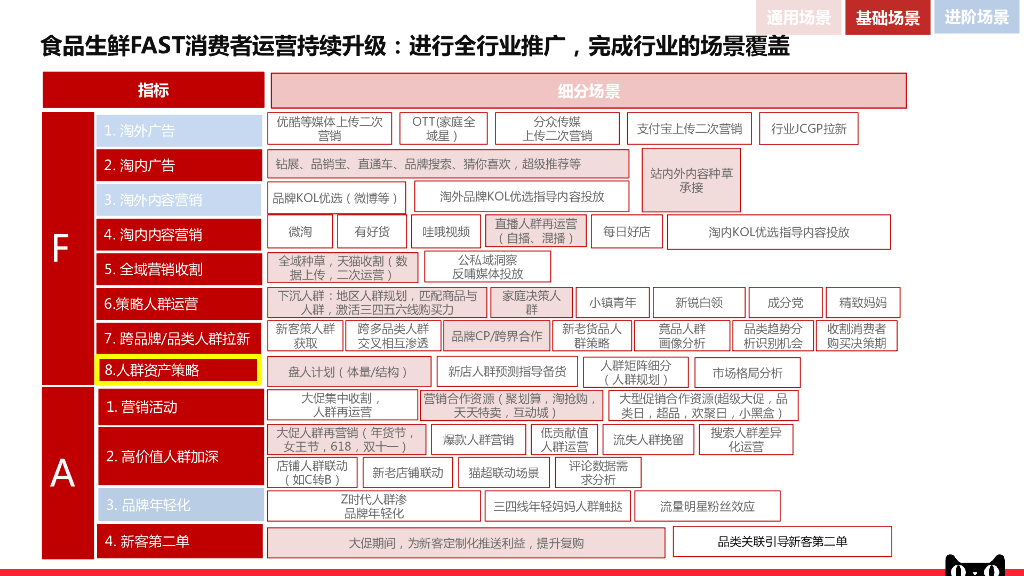Click OTT(家庭全域星) box
This screenshot has width=1024, height=576.
click(x=443, y=129)
